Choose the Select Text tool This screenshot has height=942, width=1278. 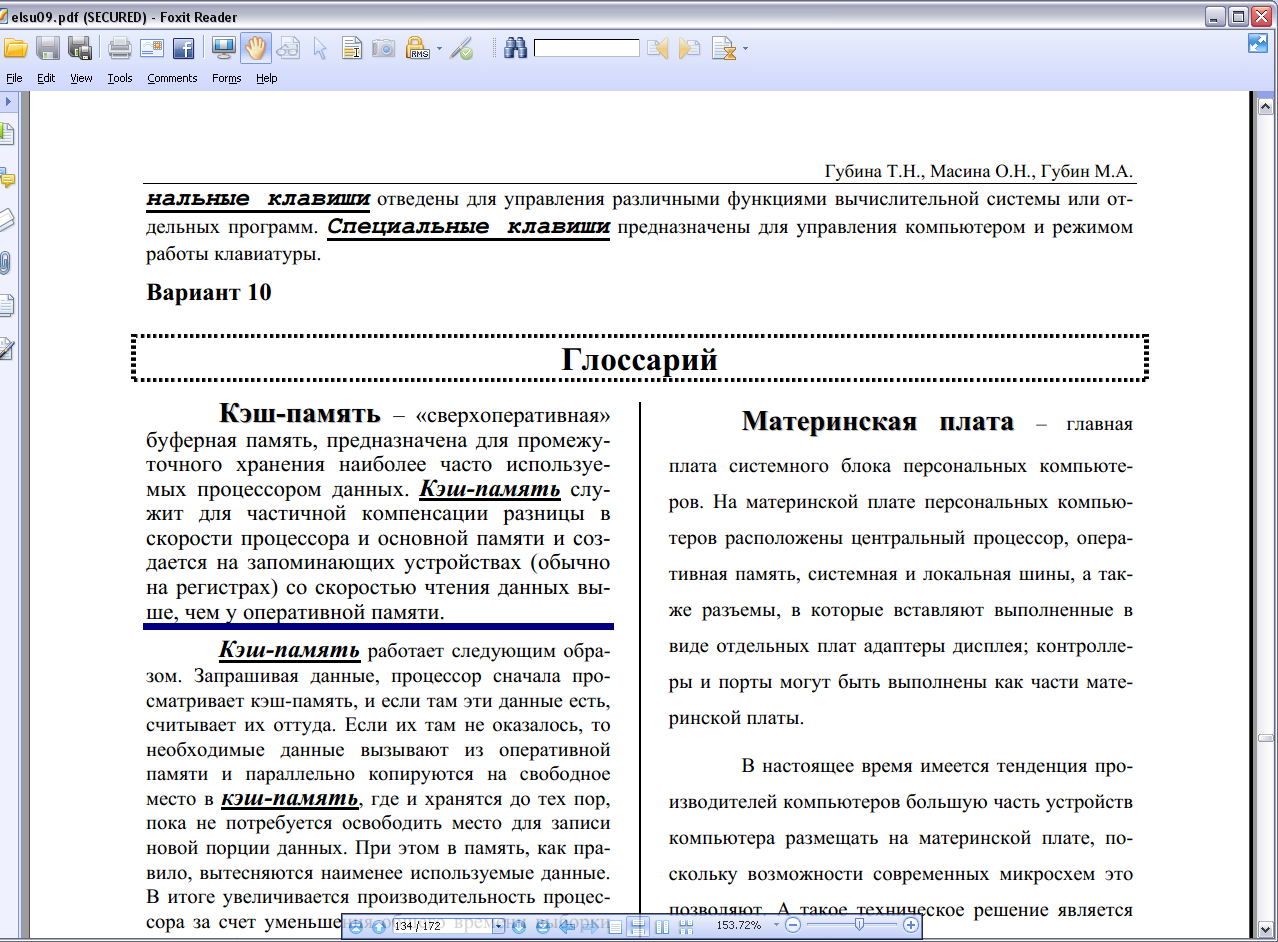pyautogui.click(x=352, y=47)
